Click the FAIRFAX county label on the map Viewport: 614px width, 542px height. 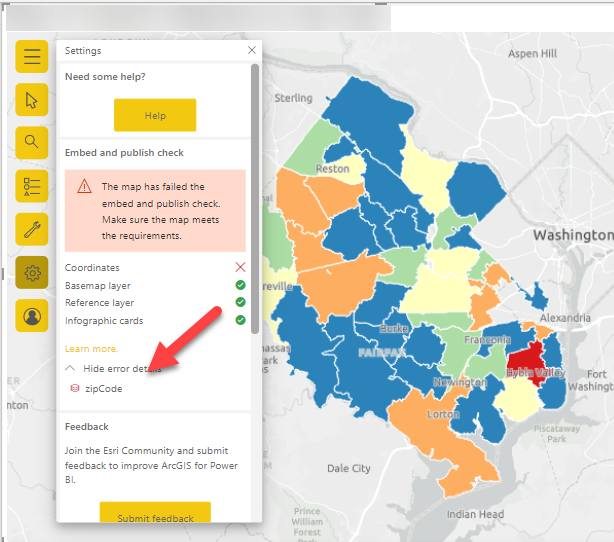382,353
